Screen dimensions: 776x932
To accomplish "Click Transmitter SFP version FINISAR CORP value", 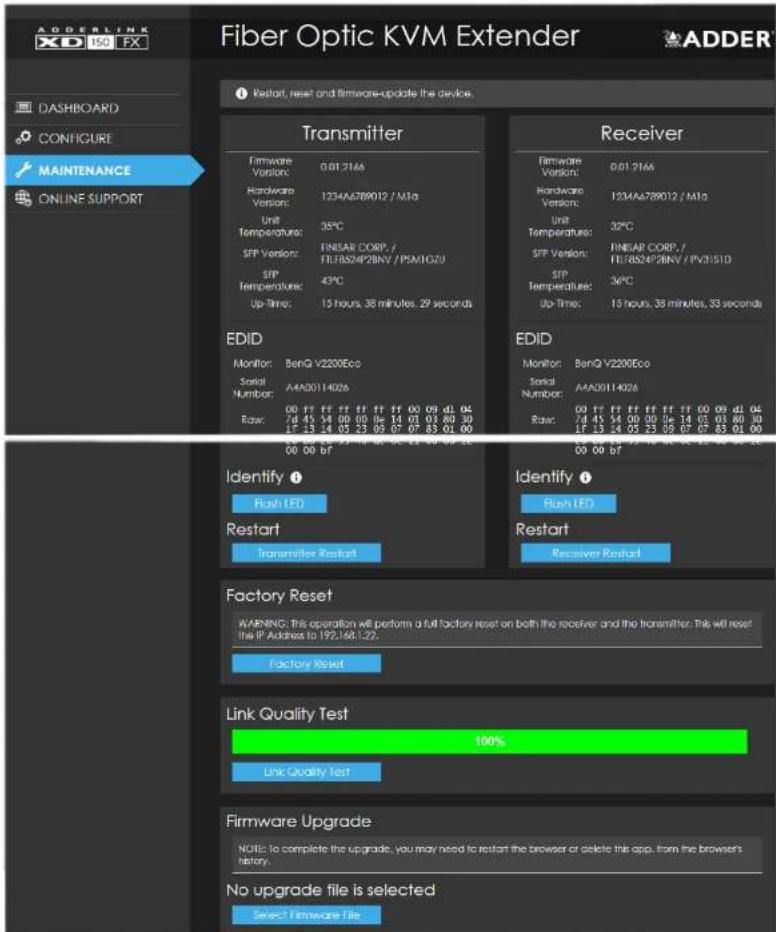I will tap(383, 253).
